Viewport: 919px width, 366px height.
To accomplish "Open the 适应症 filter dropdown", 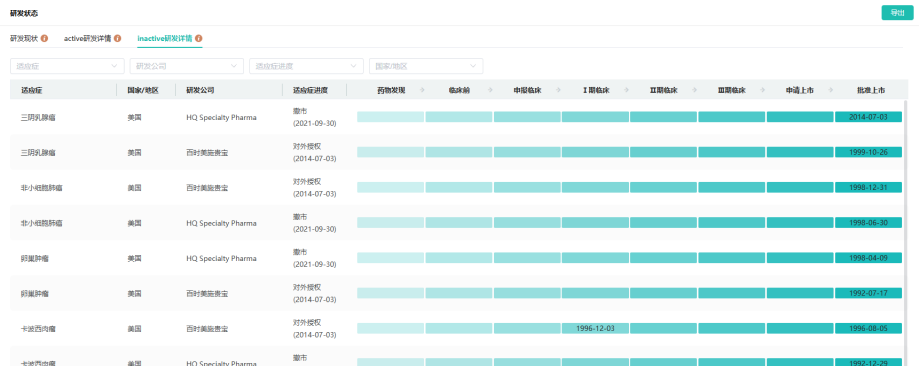I will [67, 66].
